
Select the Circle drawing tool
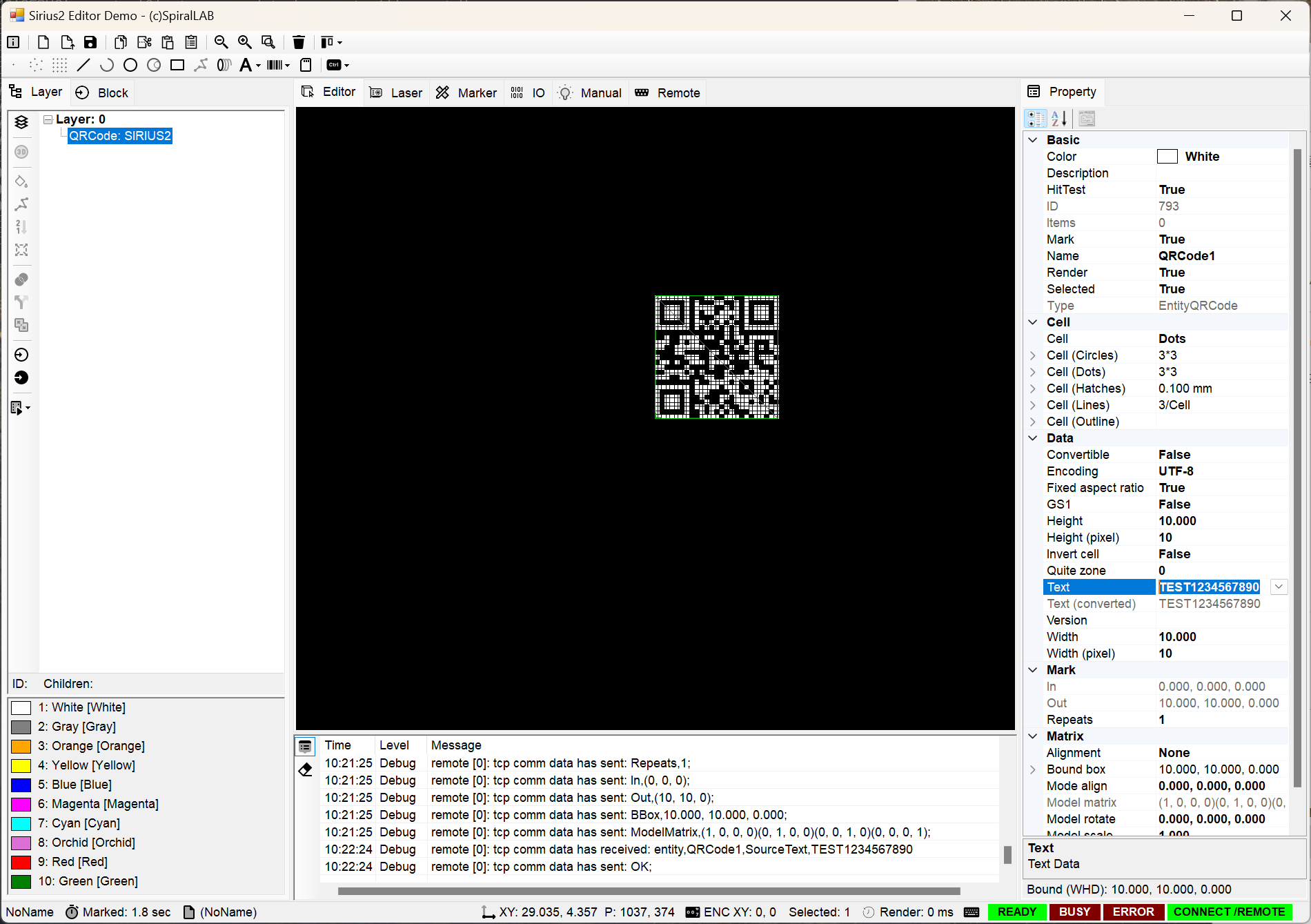(130, 65)
